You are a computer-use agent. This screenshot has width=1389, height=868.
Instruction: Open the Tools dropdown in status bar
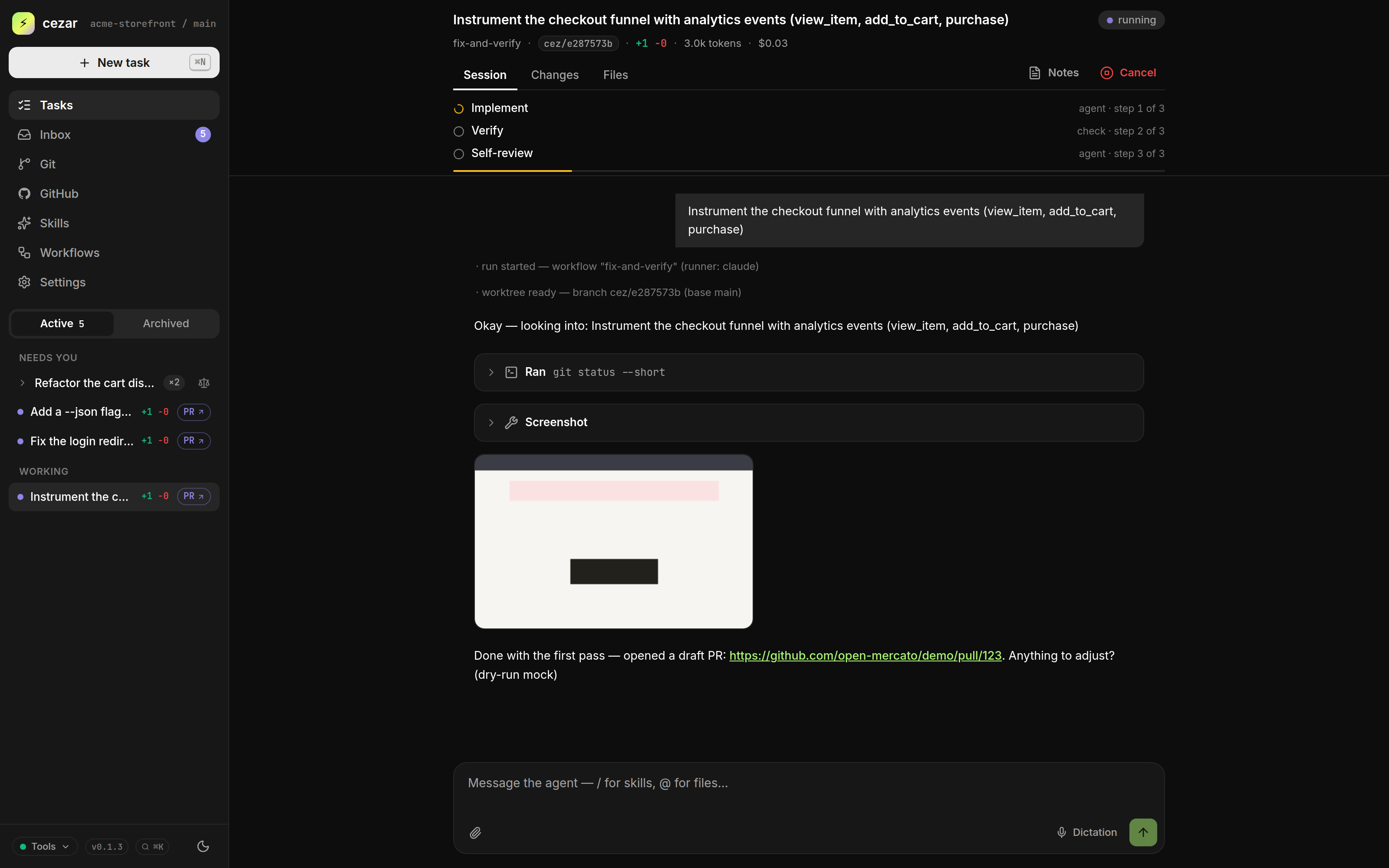click(x=45, y=846)
